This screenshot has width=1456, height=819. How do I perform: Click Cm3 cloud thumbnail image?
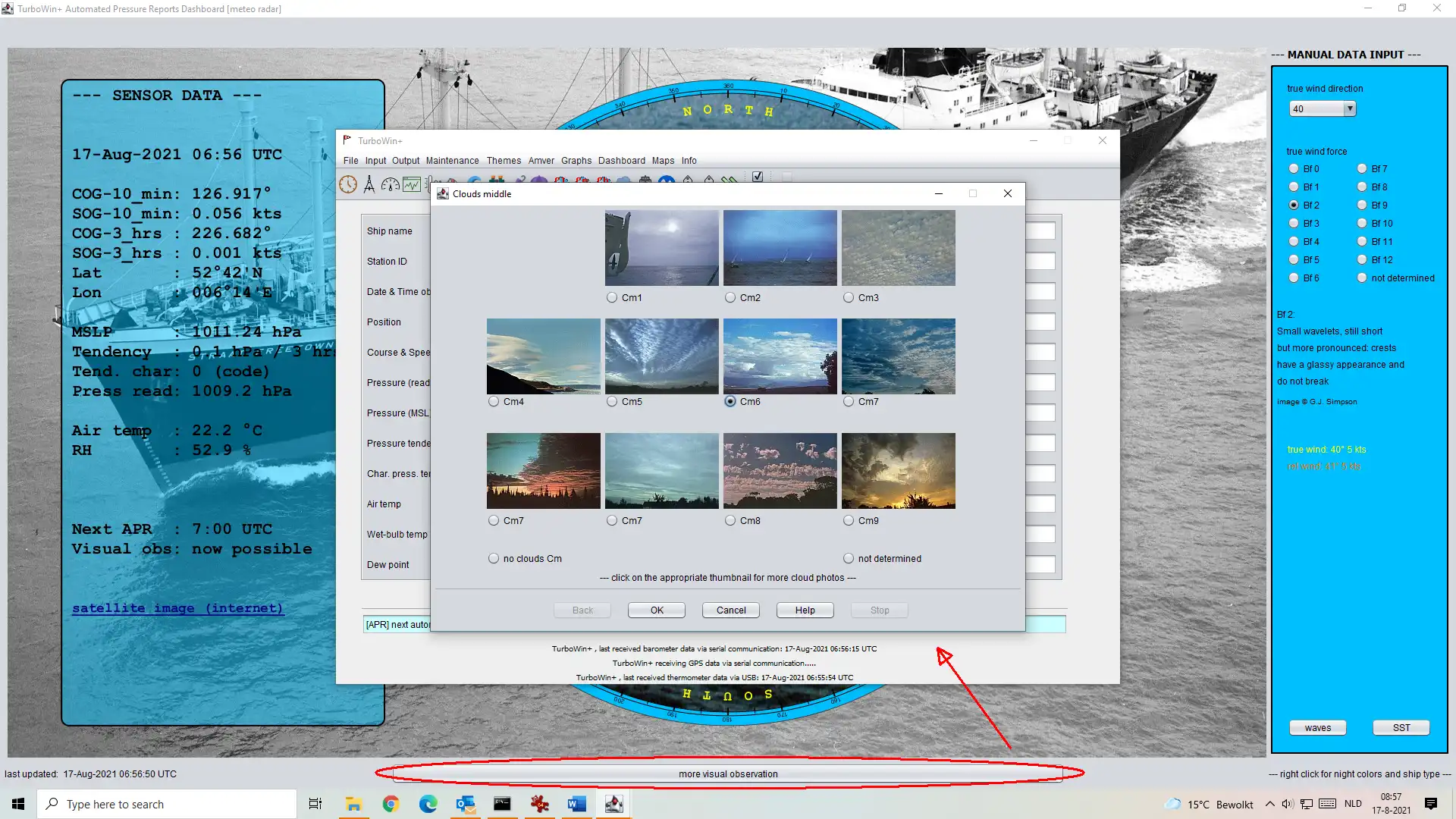[897, 247]
